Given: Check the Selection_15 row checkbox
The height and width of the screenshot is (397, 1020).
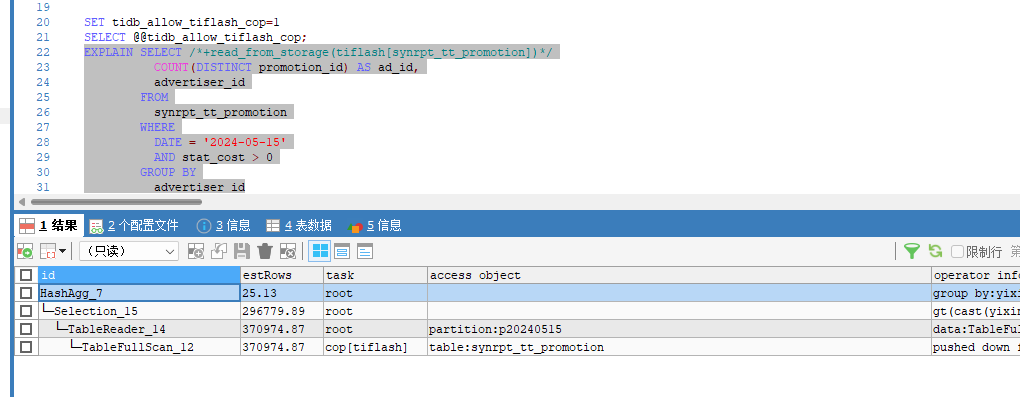Looking at the screenshot, I should (x=25, y=311).
